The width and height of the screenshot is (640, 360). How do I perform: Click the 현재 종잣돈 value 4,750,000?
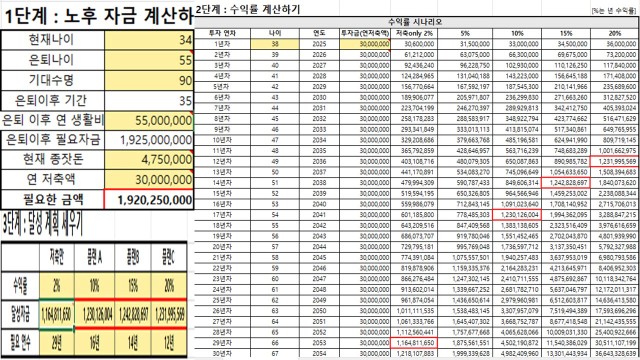pyautogui.click(x=149, y=160)
